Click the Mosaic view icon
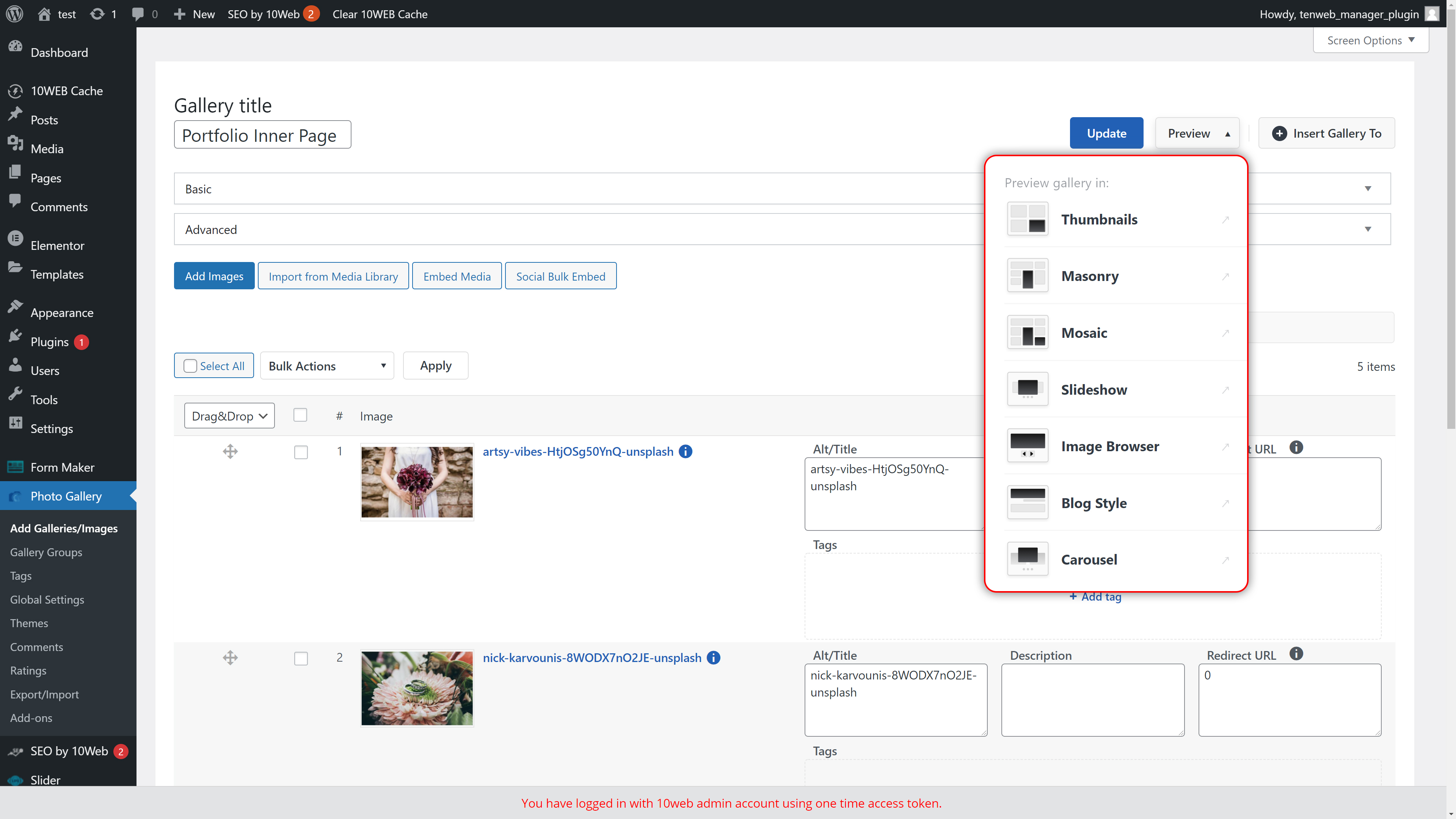 pos(1028,333)
